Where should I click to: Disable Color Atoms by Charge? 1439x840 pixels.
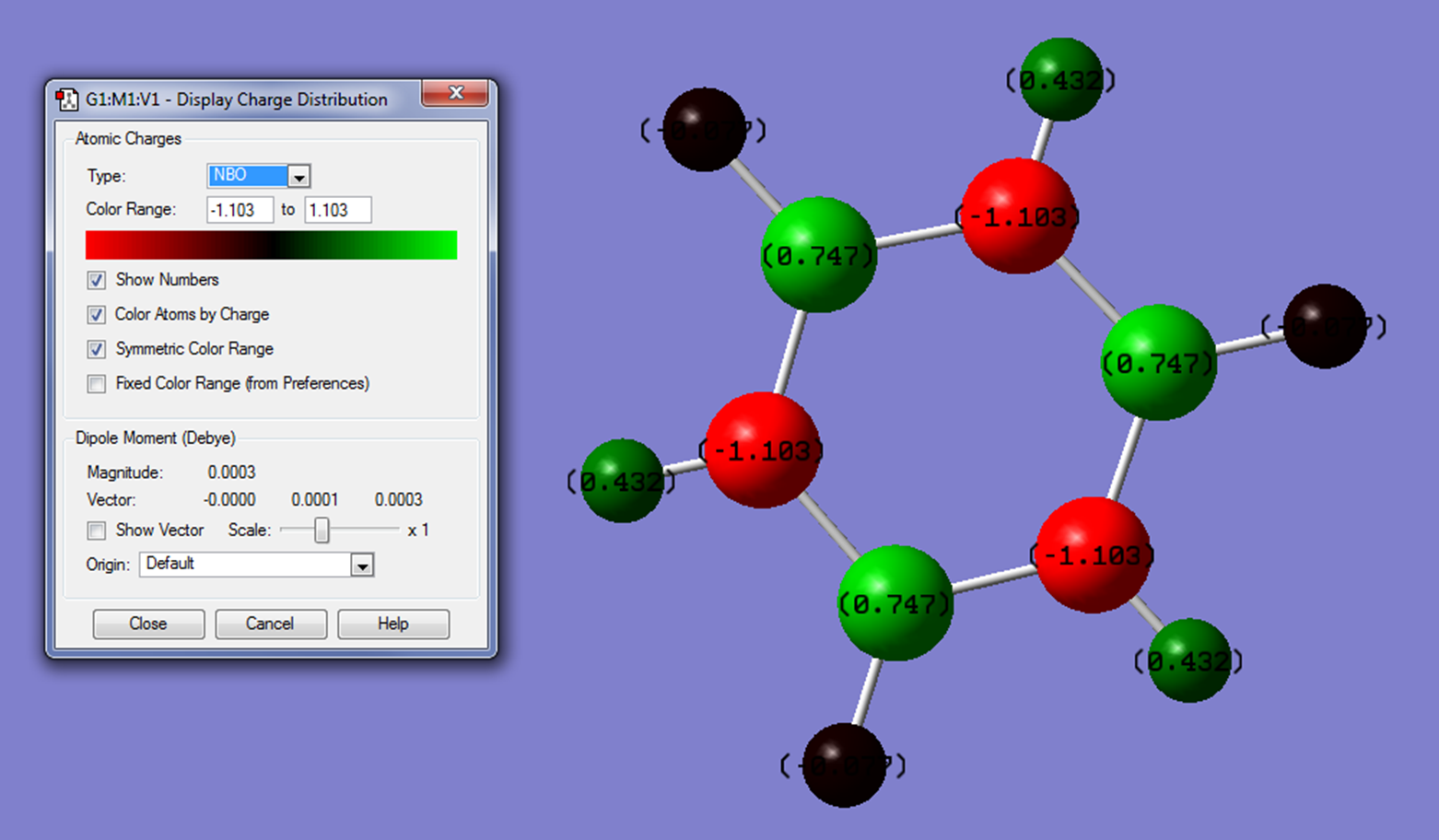click(97, 315)
